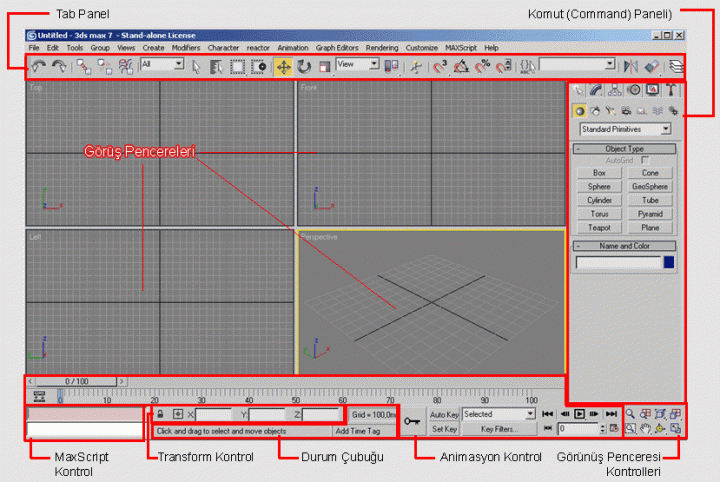Image resolution: width=720 pixels, height=482 pixels.
Task: Click the Zoom magnifier viewport control
Action: (x=629, y=413)
